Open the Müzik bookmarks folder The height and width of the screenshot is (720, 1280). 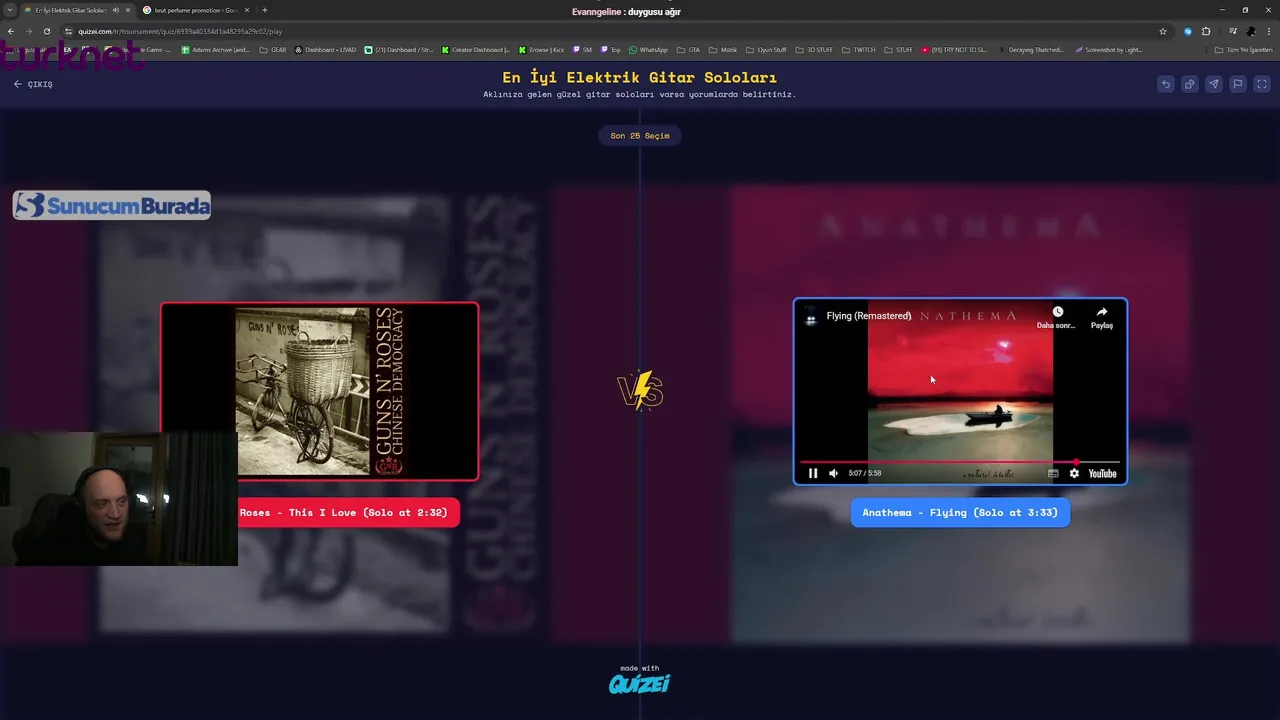click(x=723, y=50)
